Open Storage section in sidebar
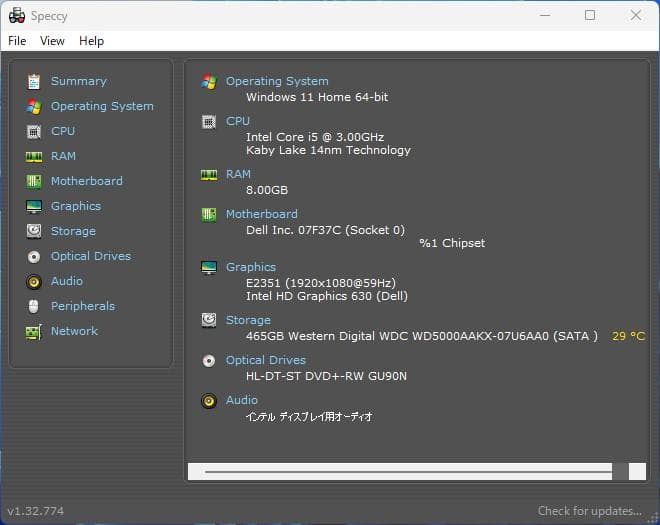 (x=73, y=231)
